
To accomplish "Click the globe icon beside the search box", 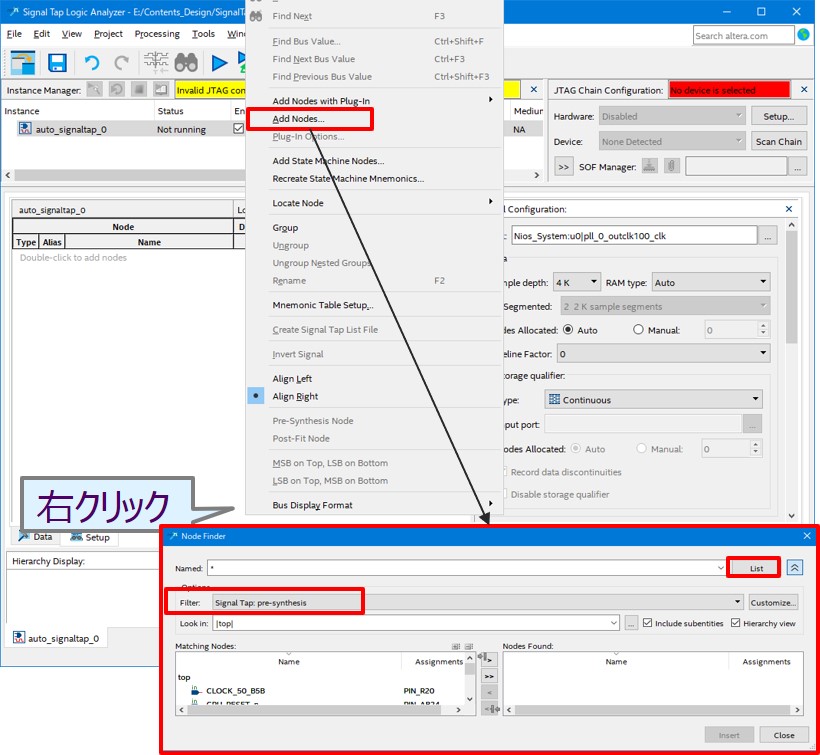I will [803, 35].
